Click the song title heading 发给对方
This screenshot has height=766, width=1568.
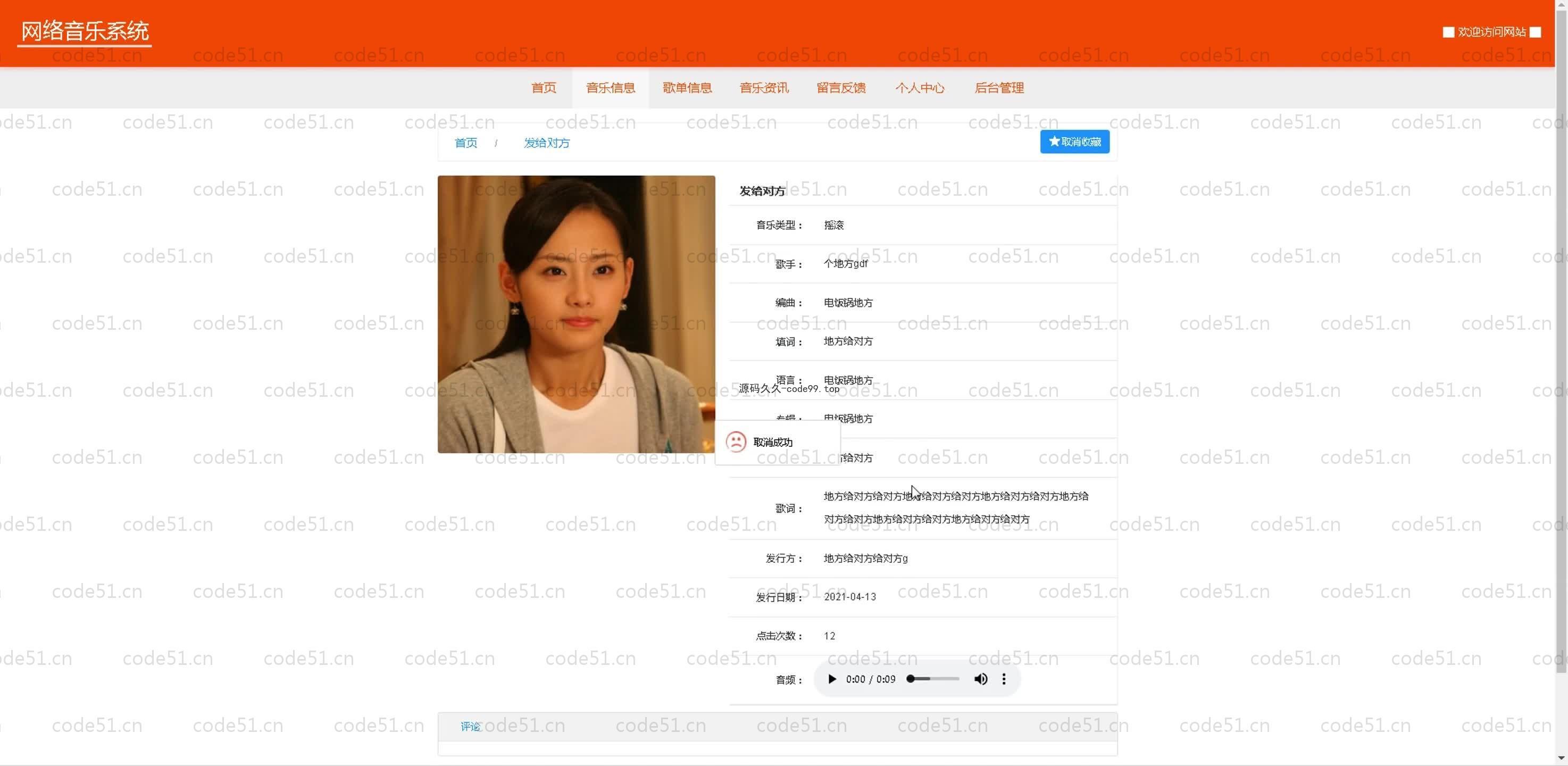coord(762,191)
